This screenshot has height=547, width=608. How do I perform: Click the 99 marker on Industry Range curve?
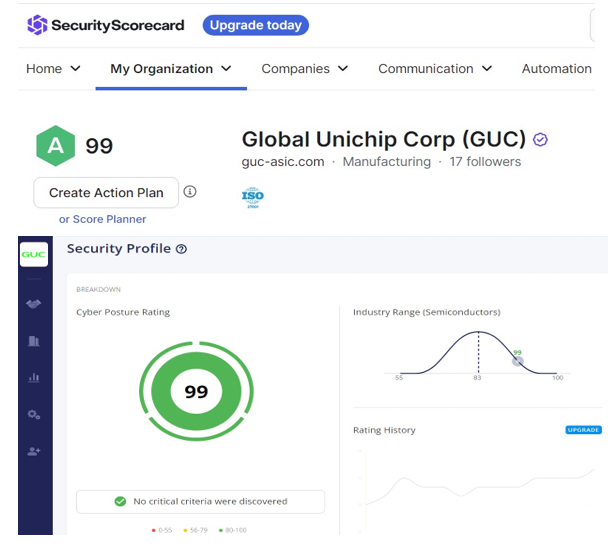click(x=517, y=360)
